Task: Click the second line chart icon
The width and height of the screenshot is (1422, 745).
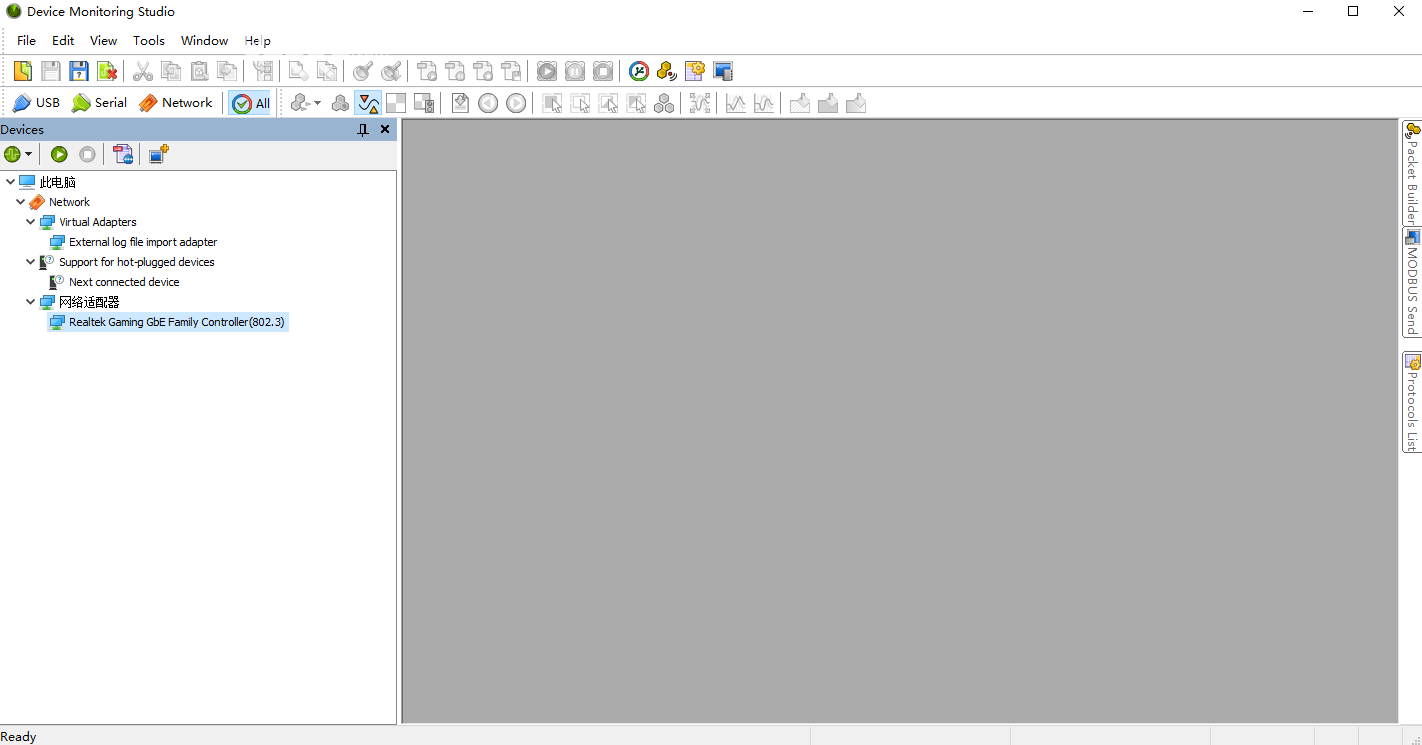Action: [764, 103]
